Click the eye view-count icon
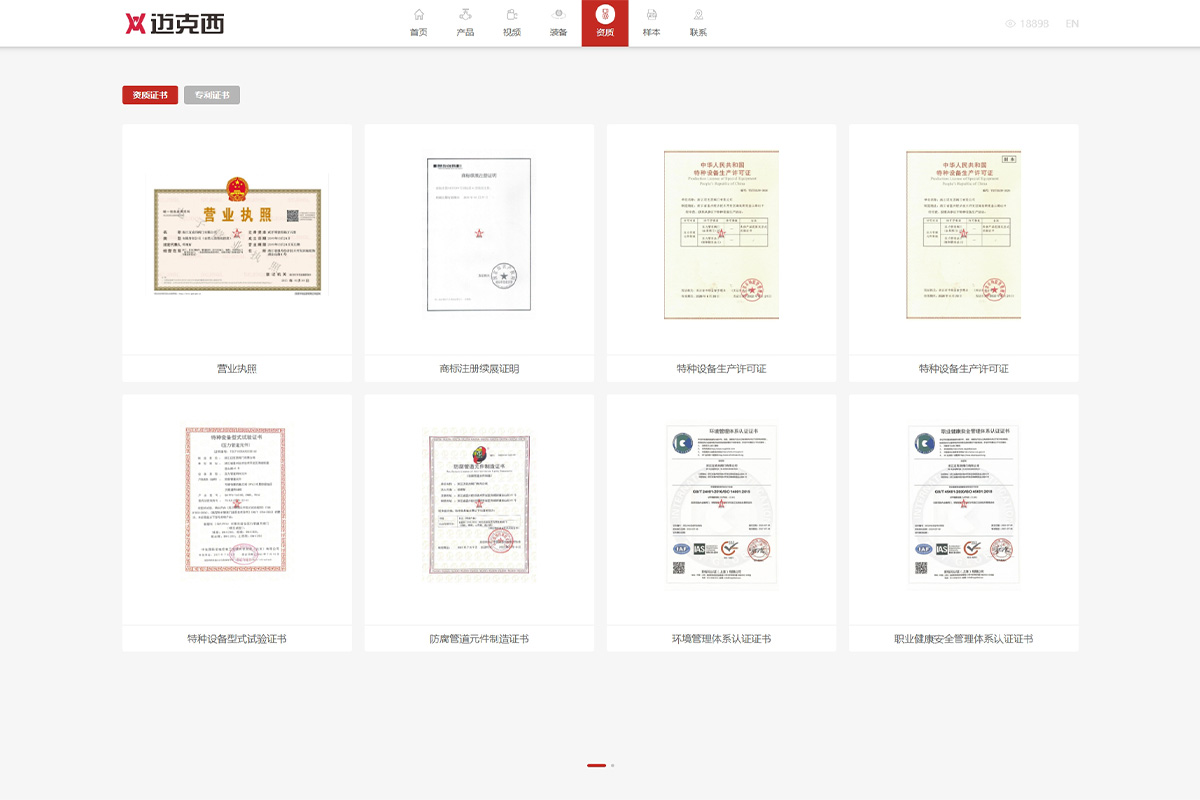The height and width of the screenshot is (800, 1200). click(x=1010, y=23)
